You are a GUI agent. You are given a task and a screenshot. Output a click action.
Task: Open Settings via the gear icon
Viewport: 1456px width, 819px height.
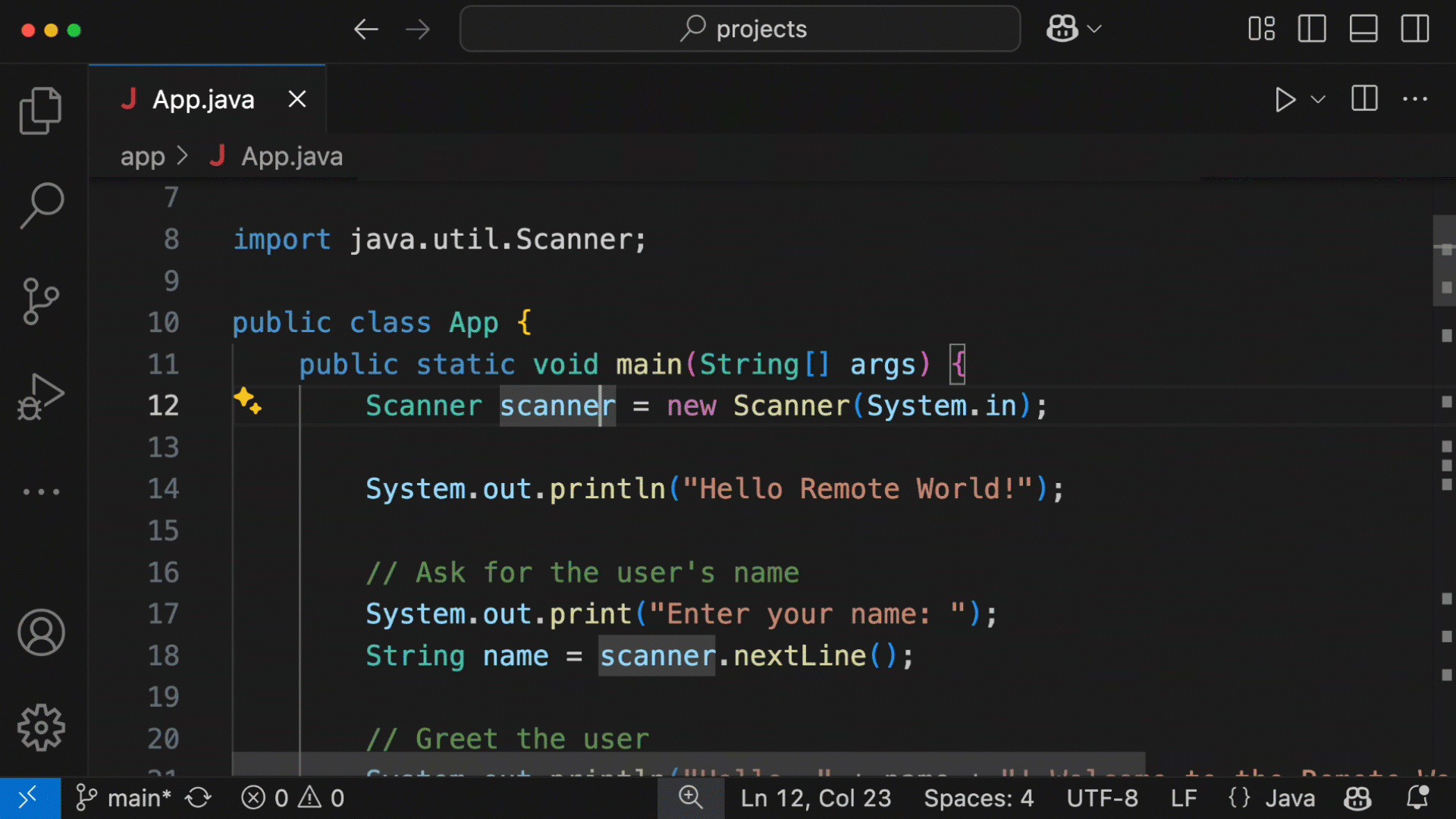click(x=41, y=728)
